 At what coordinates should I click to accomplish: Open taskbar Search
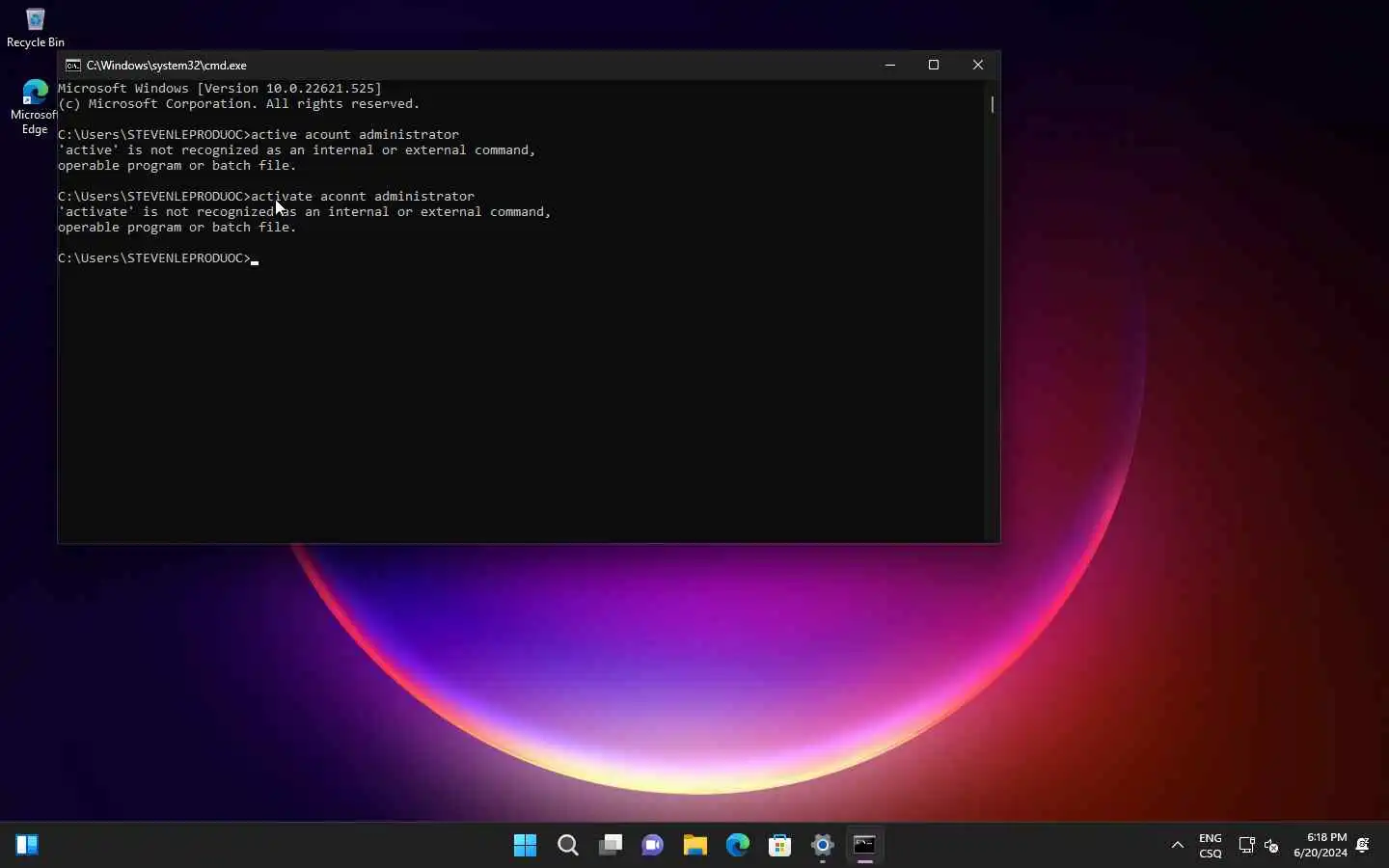568,846
